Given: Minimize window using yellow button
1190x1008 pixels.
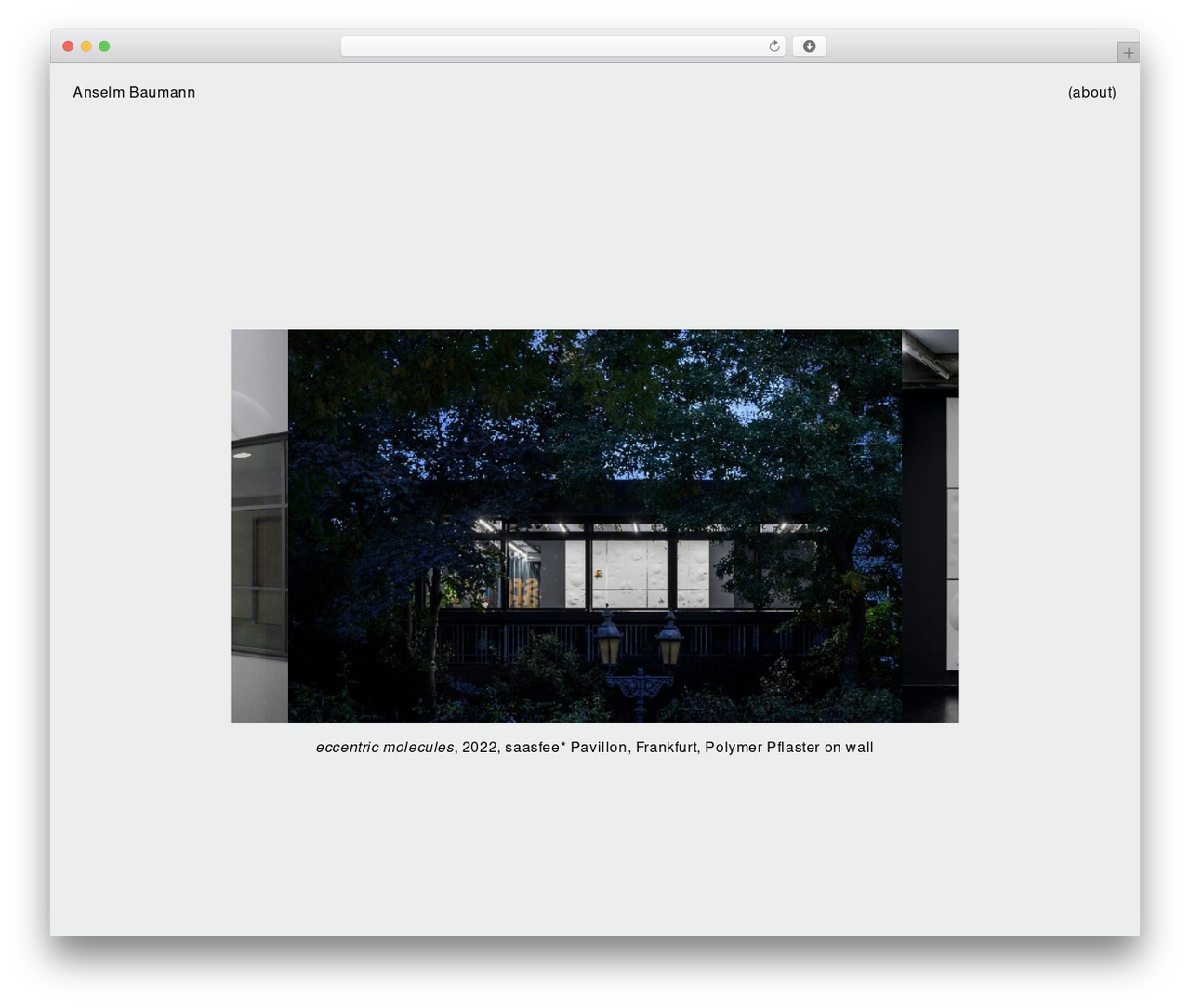Looking at the screenshot, I should [86, 46].
